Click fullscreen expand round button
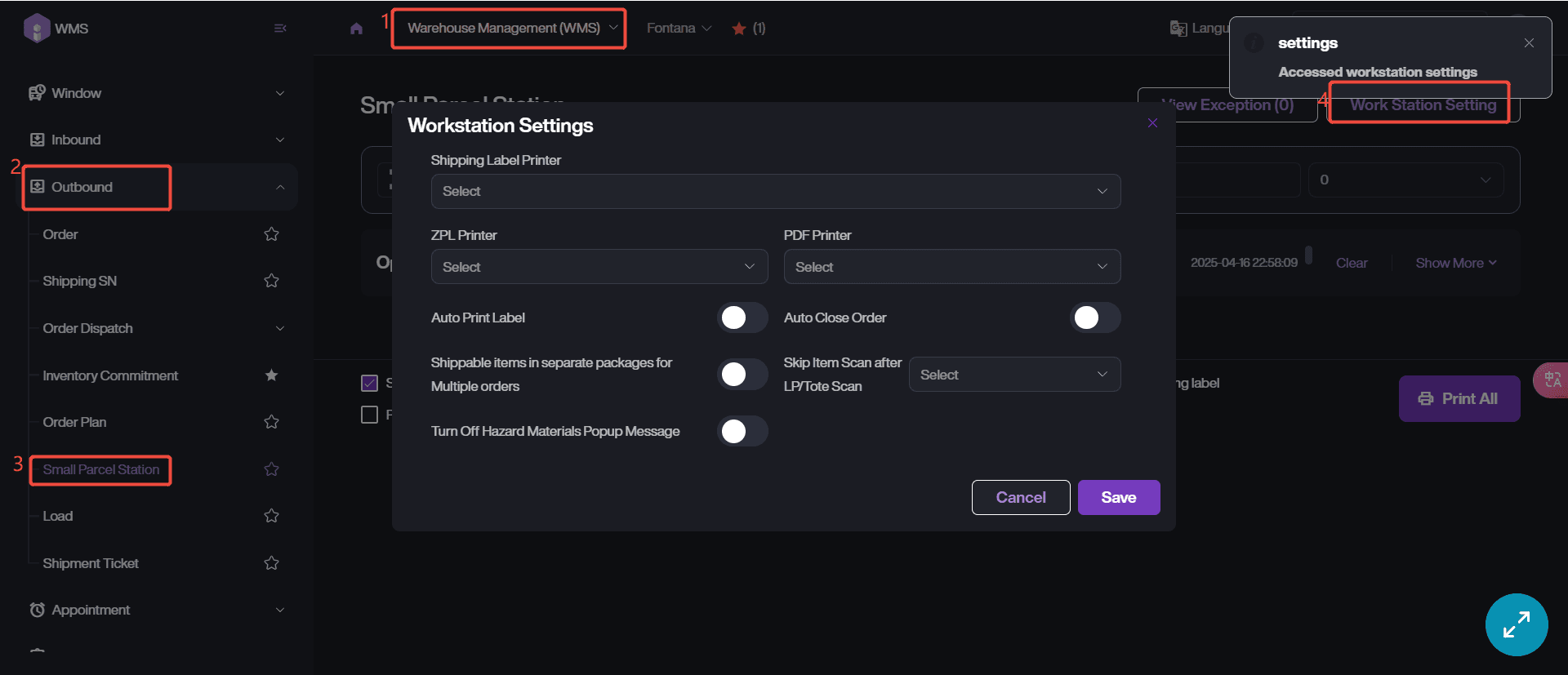The height and width of the screenshot is (675, 1568). [x=1517, y=625]
